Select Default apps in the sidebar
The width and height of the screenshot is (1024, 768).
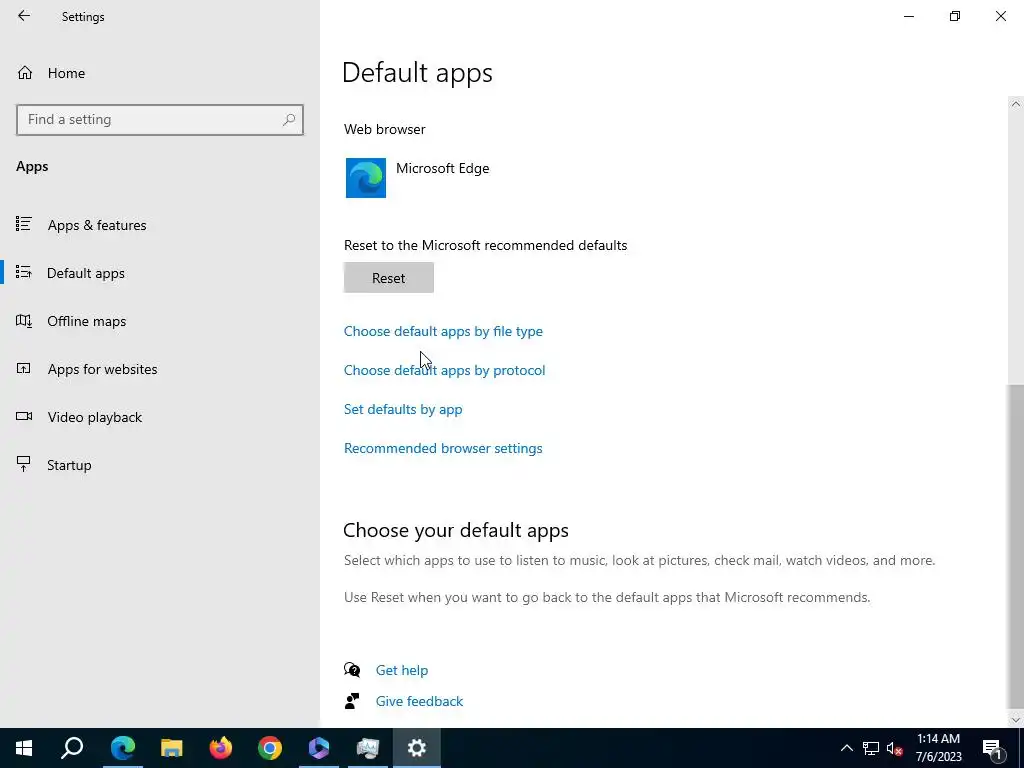[x=86, y=273]
